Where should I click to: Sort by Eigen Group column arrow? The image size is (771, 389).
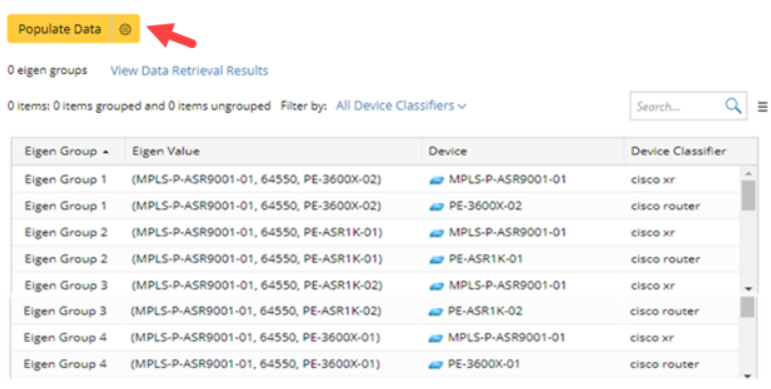tap(106, 152)
